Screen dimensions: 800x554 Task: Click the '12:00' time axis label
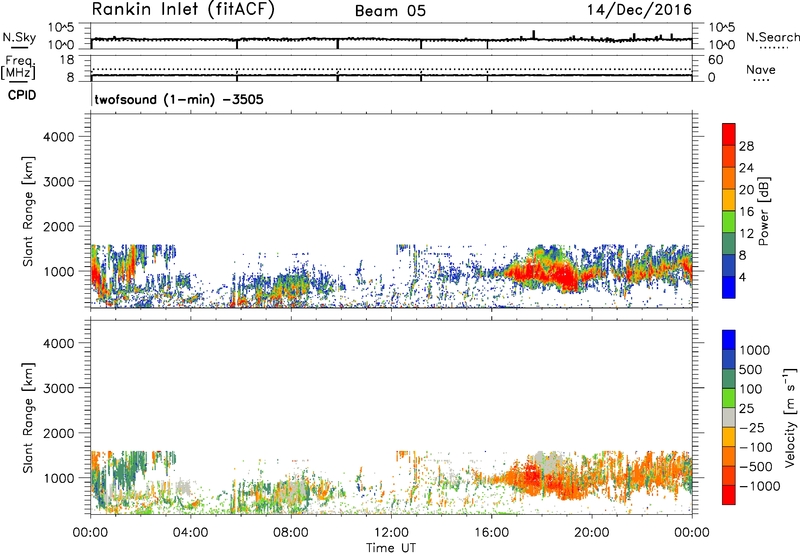click(391, 533)
